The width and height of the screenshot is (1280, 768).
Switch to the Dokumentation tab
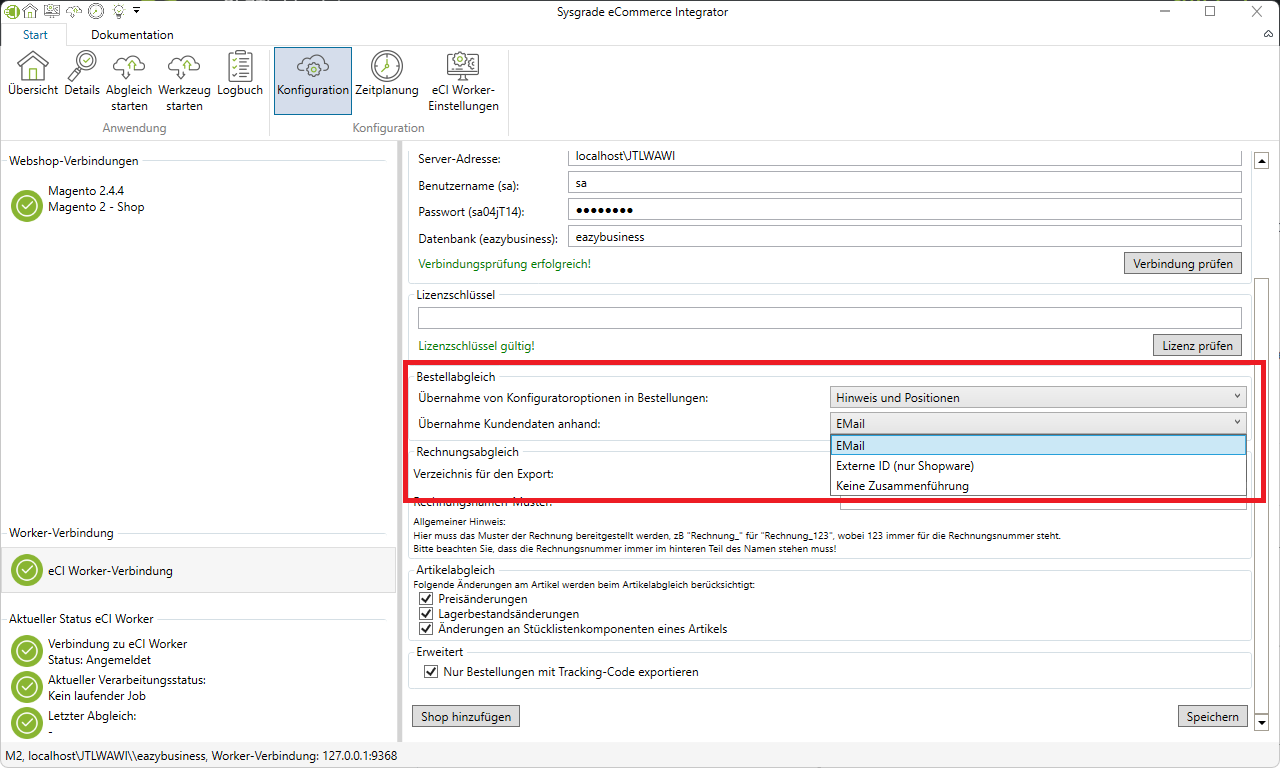(132, 35)
